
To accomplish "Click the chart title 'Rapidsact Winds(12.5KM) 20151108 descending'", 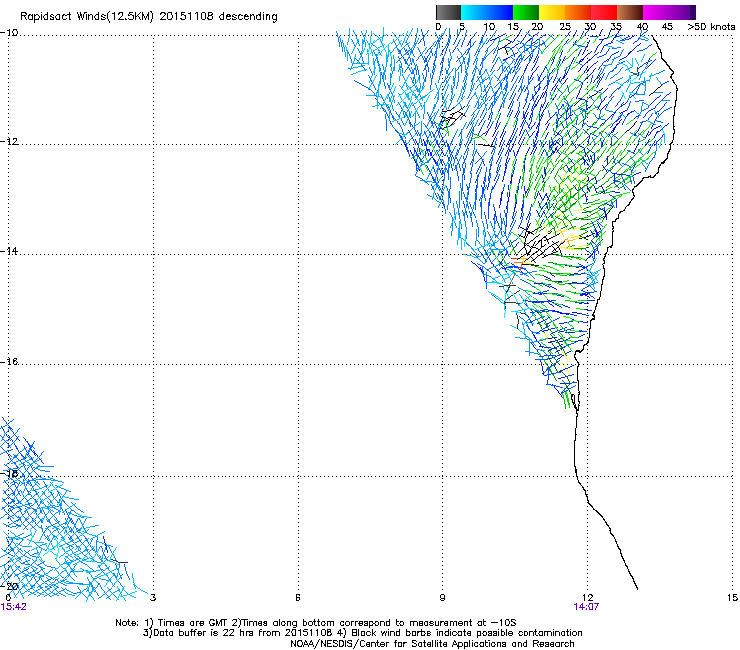I will click(149, 17).
